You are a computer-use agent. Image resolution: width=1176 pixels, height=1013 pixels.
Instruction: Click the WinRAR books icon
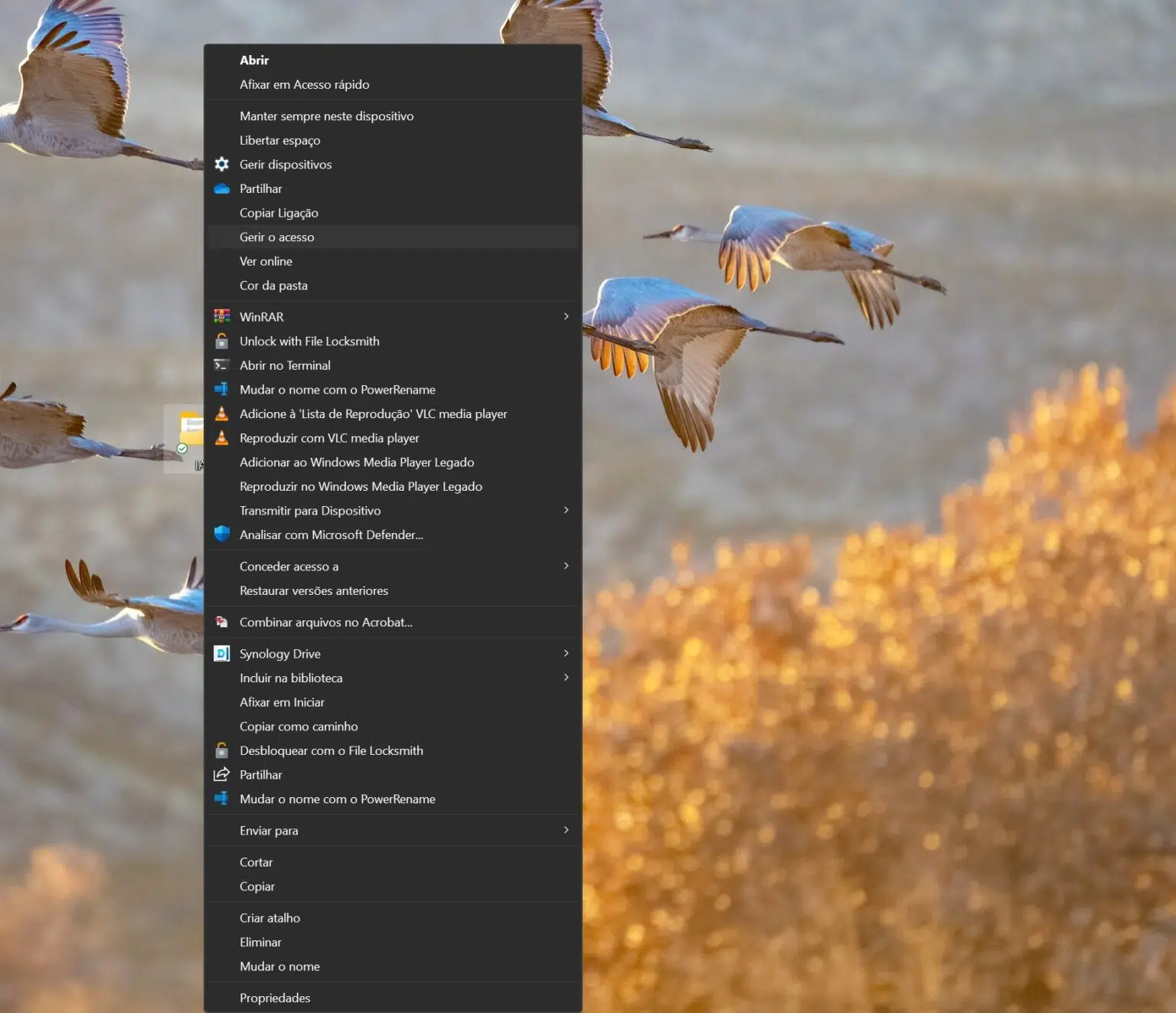pos(222,316)
